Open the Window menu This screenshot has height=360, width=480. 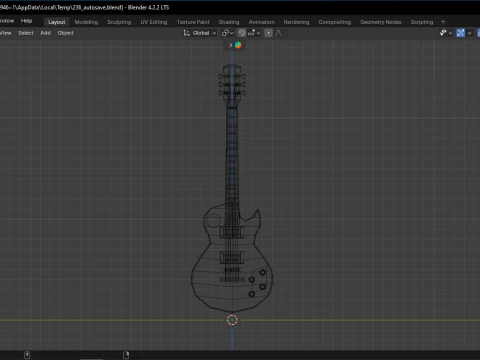click(x=7, y=21)
